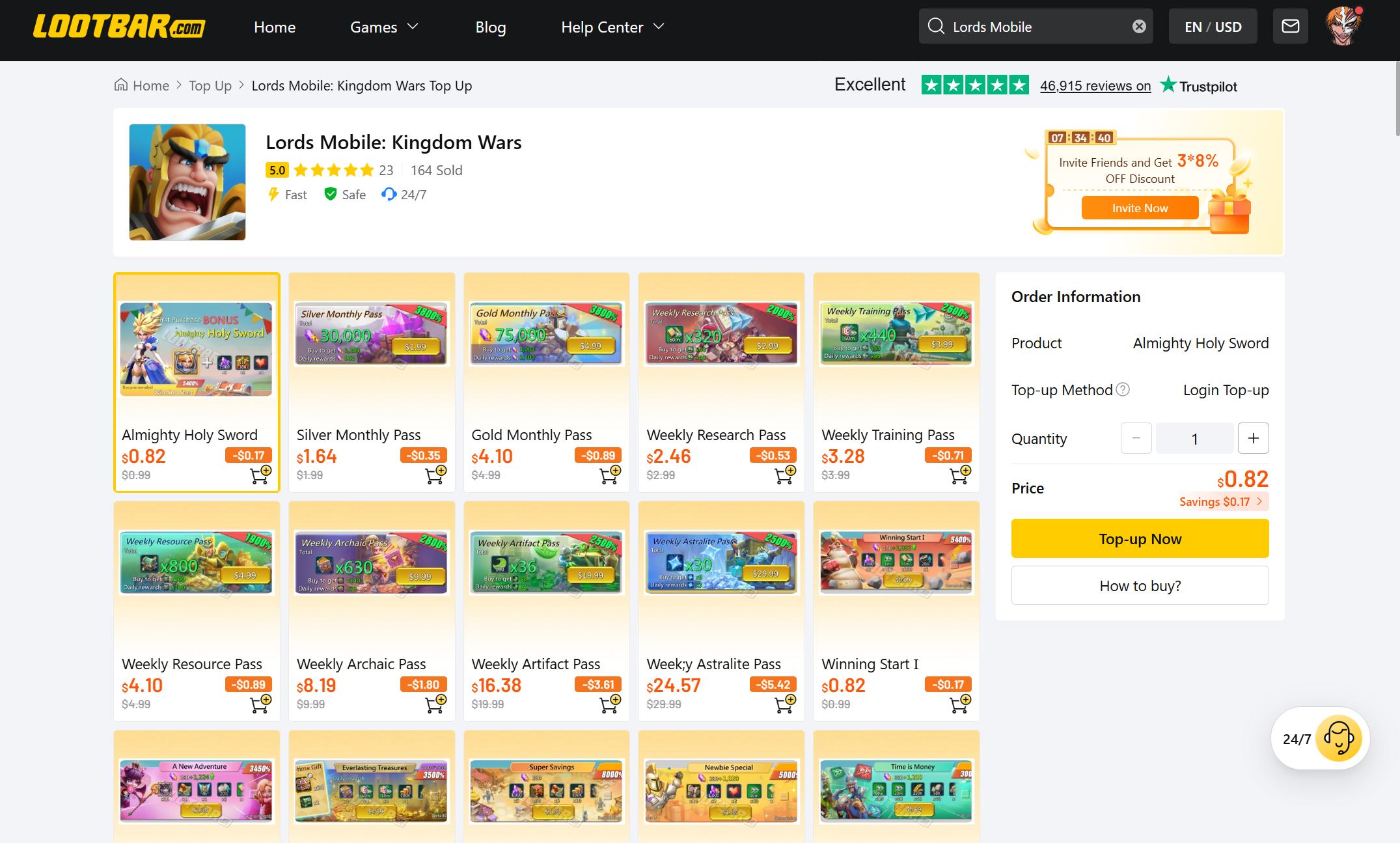The image size is (1400, 843).
Task: Click the Top Up breadcrumb link
Action: pyautogui.click(x=210, y=85)
